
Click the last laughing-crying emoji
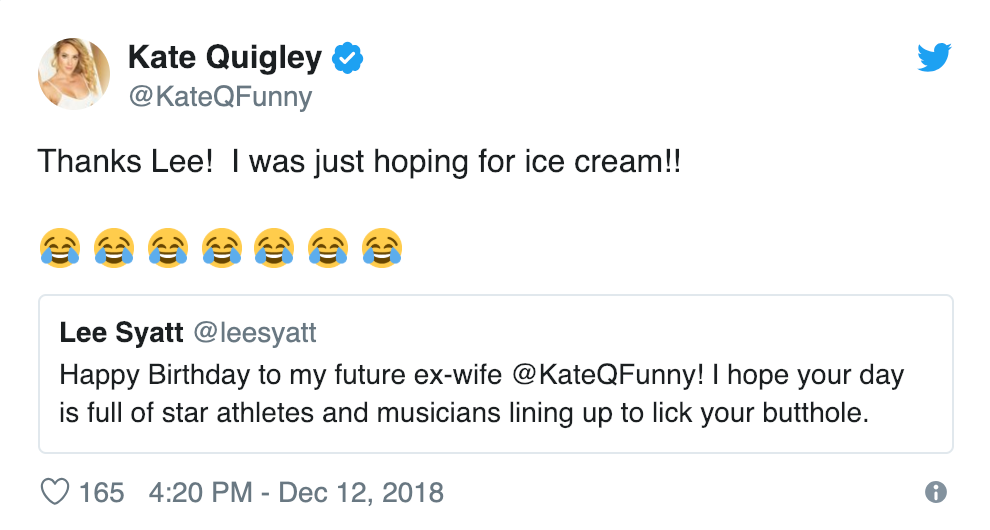pyautogui.click(x=382, y=246)
